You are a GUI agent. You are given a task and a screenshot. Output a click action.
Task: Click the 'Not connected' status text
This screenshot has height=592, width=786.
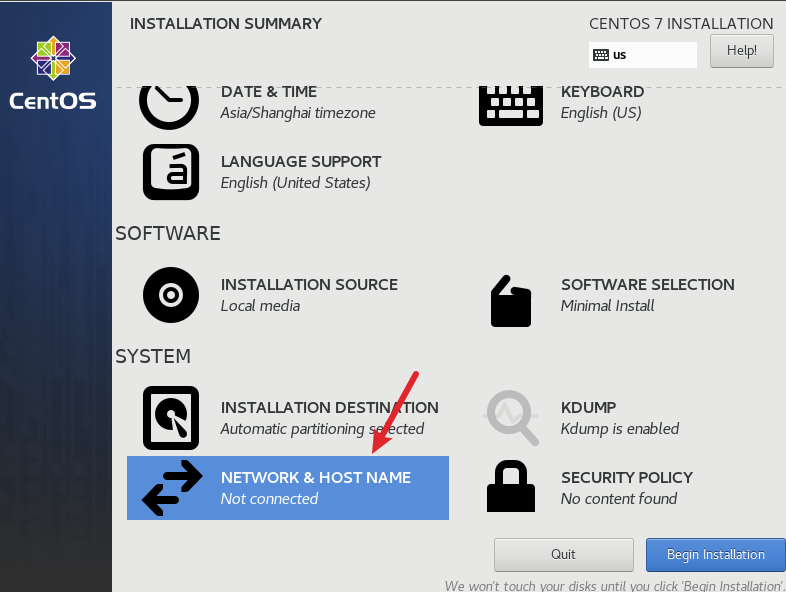pos(269,499)
